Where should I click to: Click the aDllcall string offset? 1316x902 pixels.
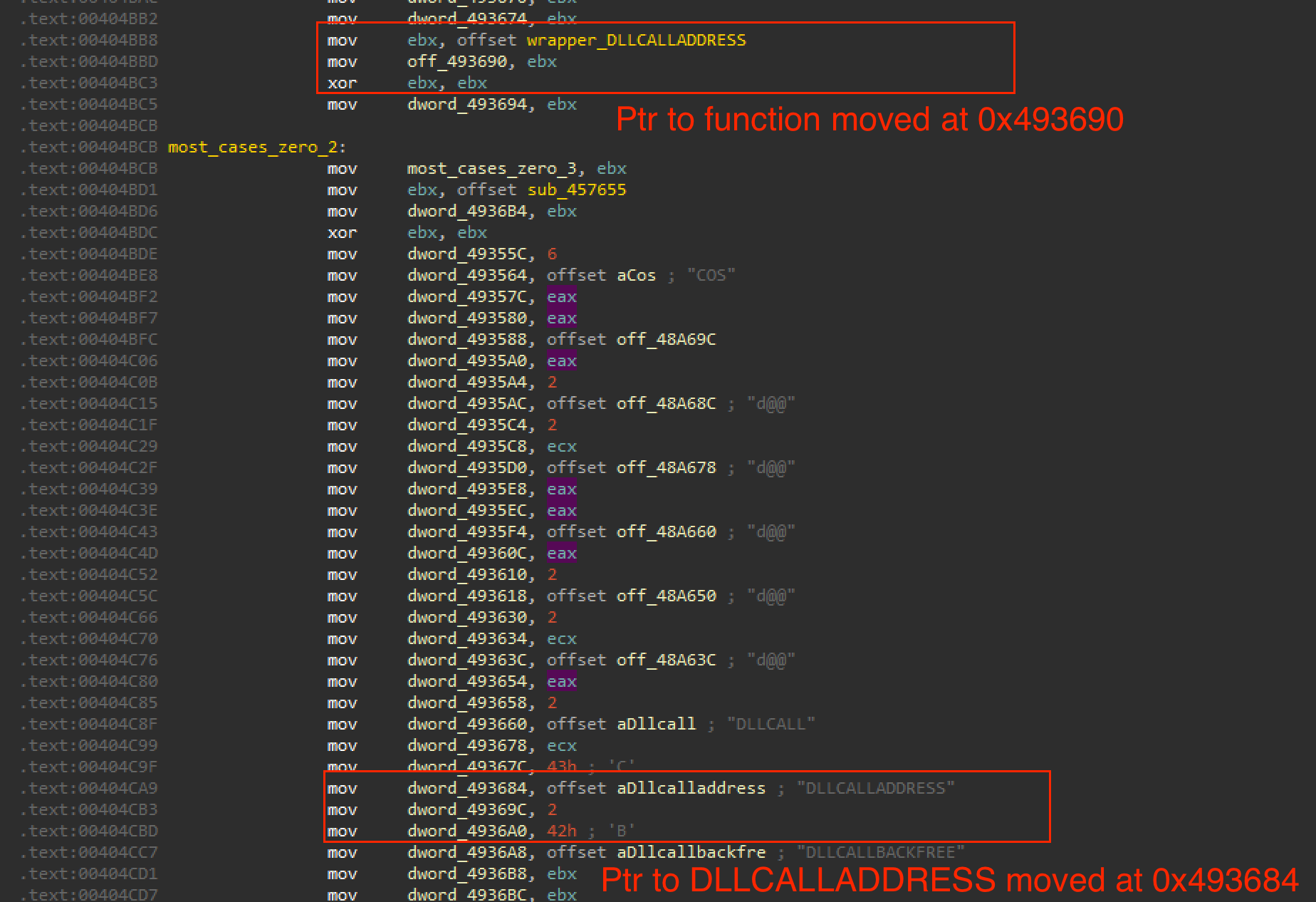(x=656, y=725)
